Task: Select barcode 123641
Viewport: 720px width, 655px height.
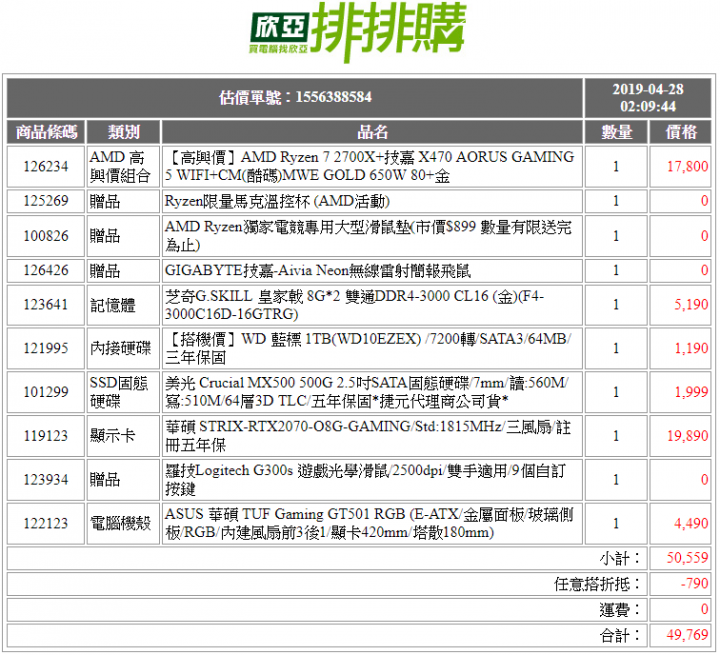Action: pyautogui.click(x=46, y=305)
